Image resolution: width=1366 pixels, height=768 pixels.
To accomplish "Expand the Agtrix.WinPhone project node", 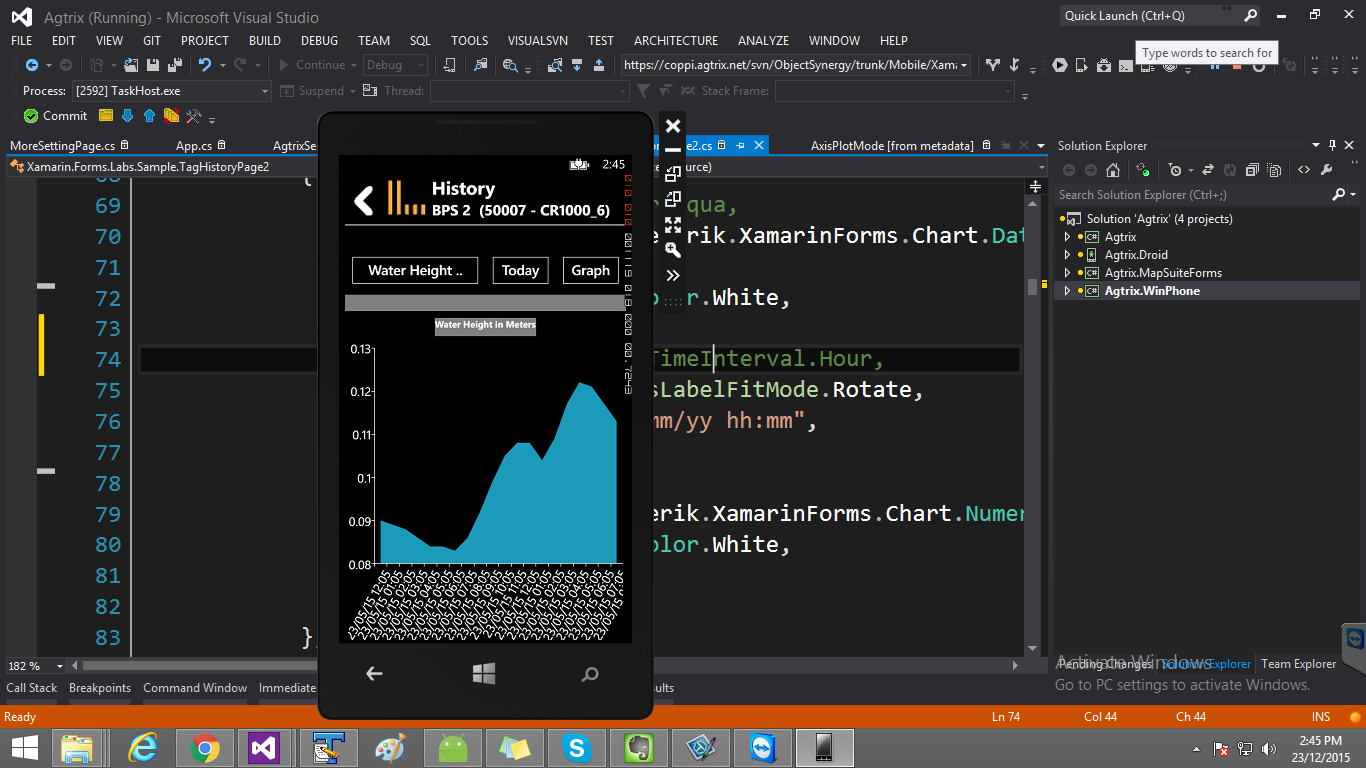I will 1067,291.
